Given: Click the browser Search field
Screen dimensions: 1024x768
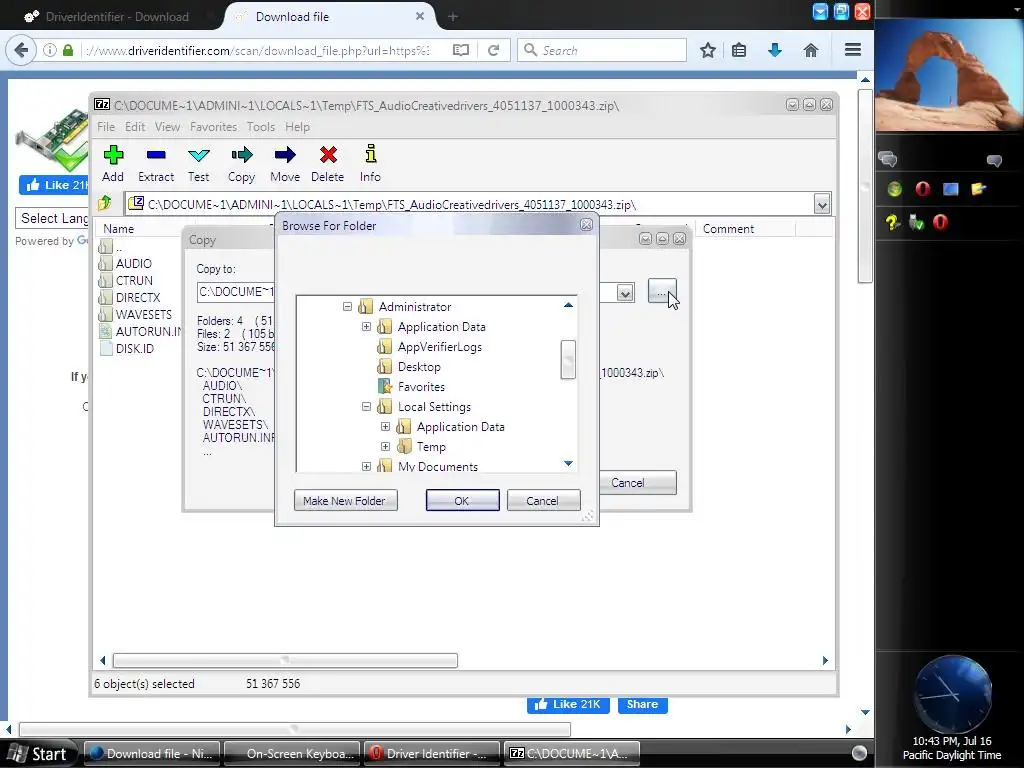Looking at the screenshot, I should 602,50.
